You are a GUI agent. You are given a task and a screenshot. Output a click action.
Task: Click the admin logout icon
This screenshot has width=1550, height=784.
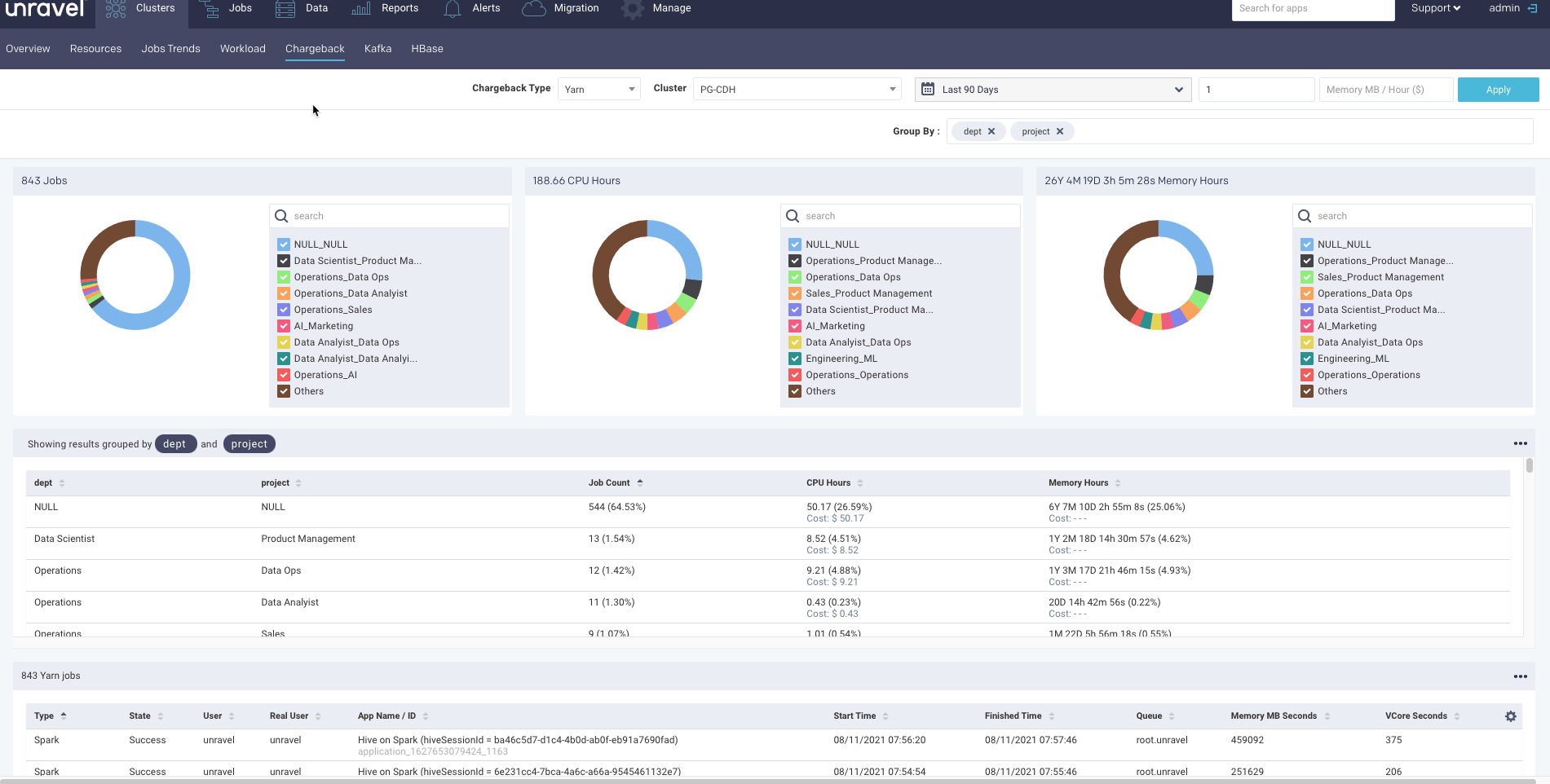click(1532, 8)
